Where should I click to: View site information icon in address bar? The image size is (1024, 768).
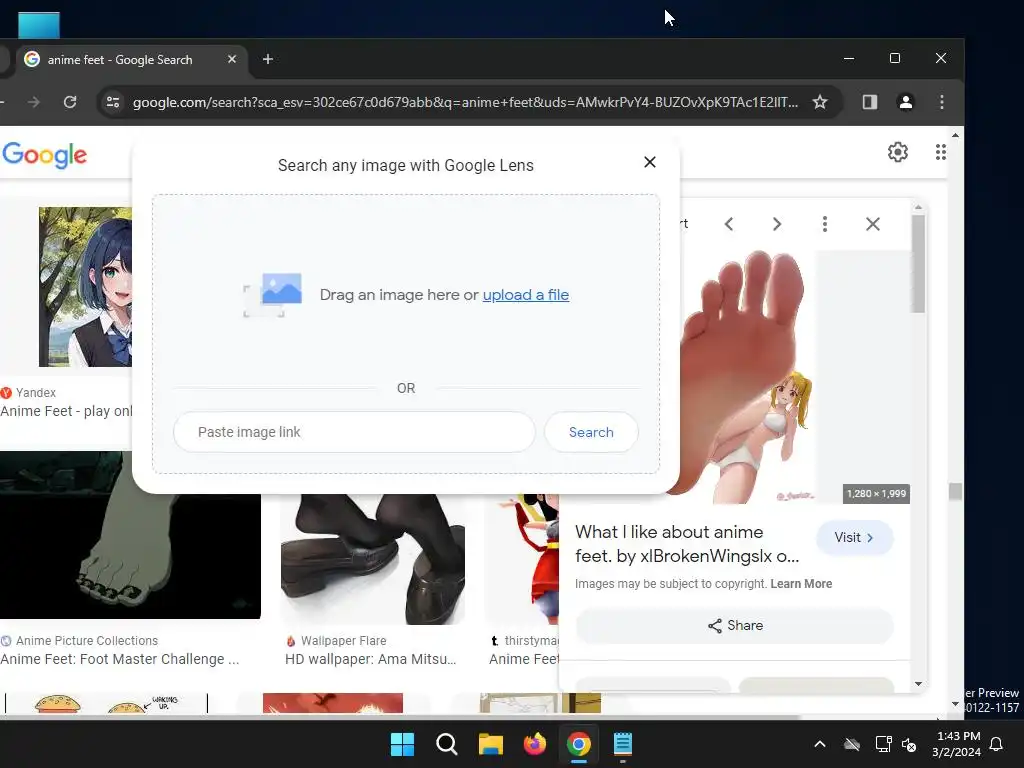[113, 102]
